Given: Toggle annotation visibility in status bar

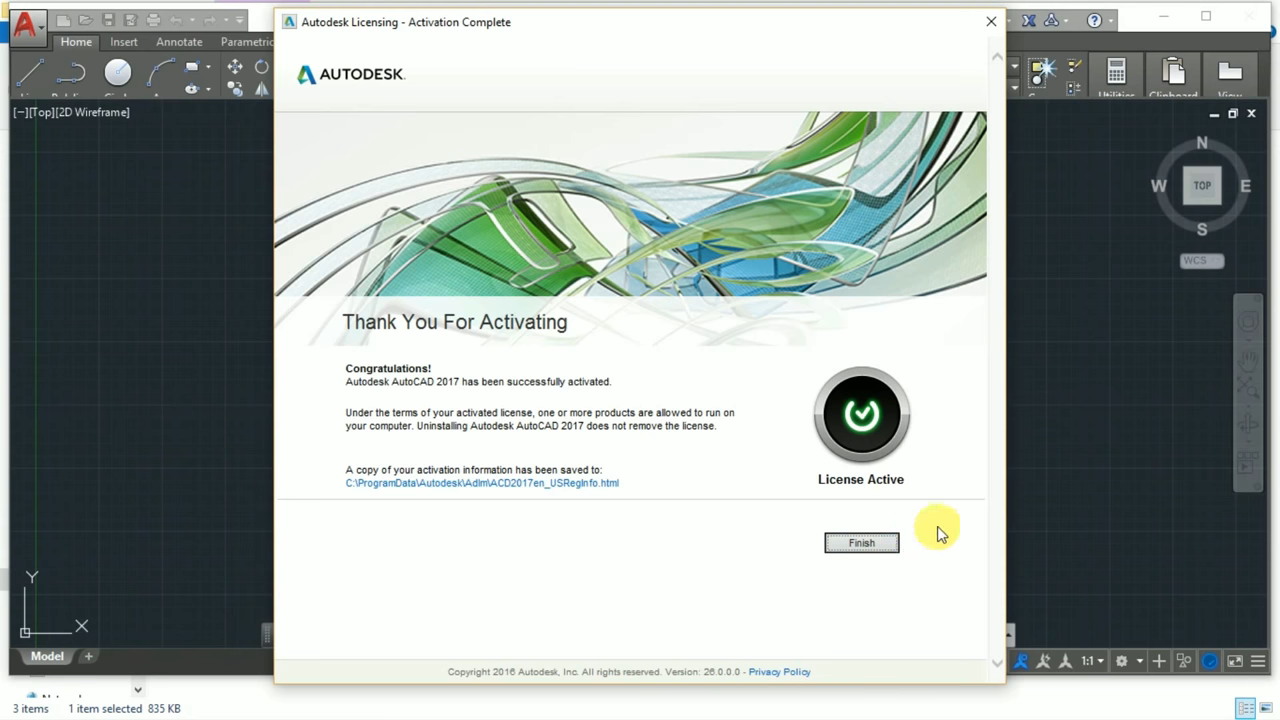Looking at the screenshot, I should 1021,661.
